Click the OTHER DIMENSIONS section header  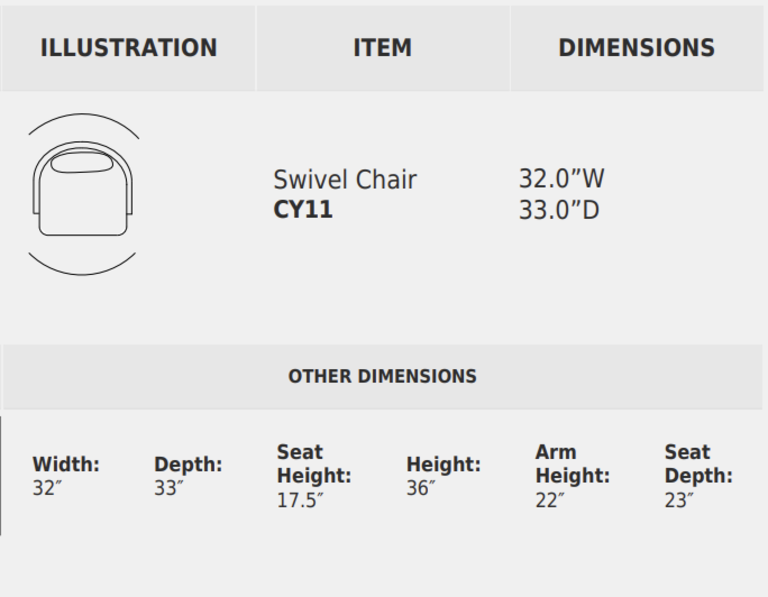(x=382, y=377)
